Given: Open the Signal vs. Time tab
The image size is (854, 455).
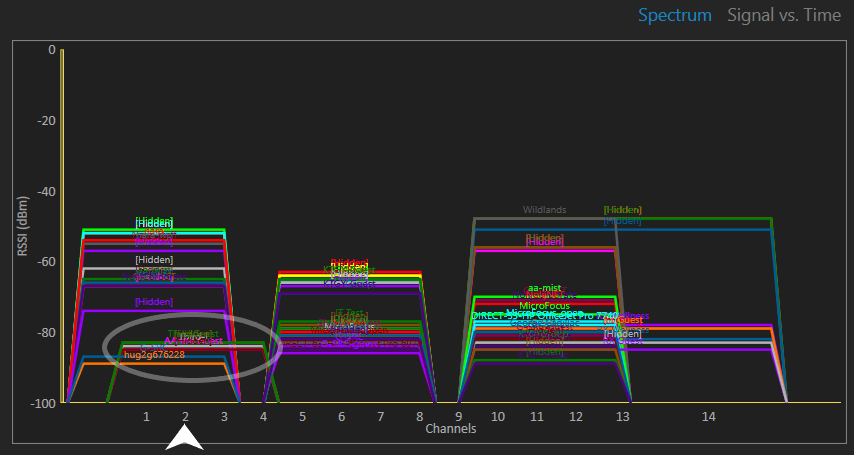Looking at the screenshot, I should pyautogui.click(x=784, y=15).
